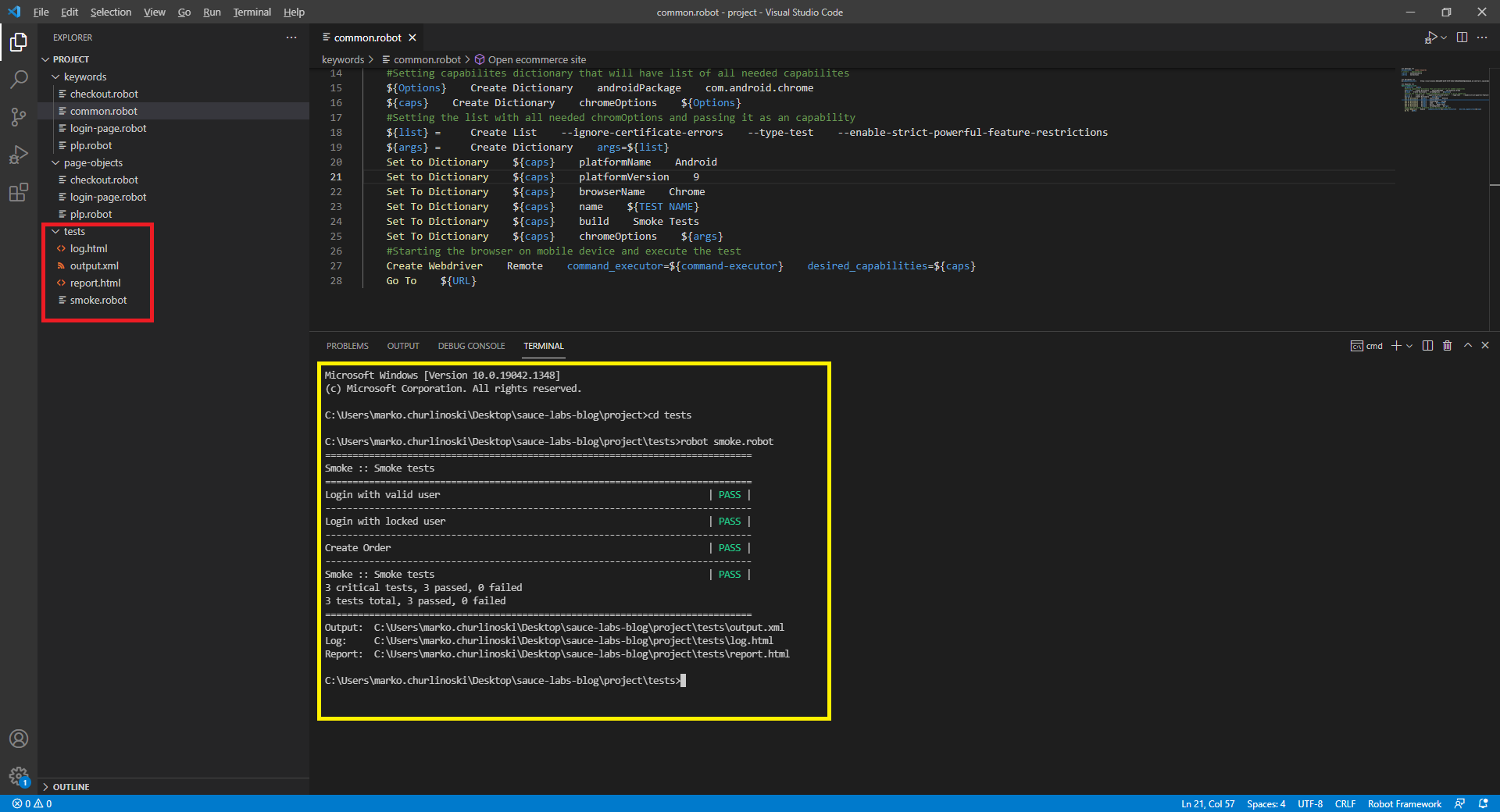This screenshot has height=812, width=1500.
Task: Split the editor to the right
Action: point(1462,37)
